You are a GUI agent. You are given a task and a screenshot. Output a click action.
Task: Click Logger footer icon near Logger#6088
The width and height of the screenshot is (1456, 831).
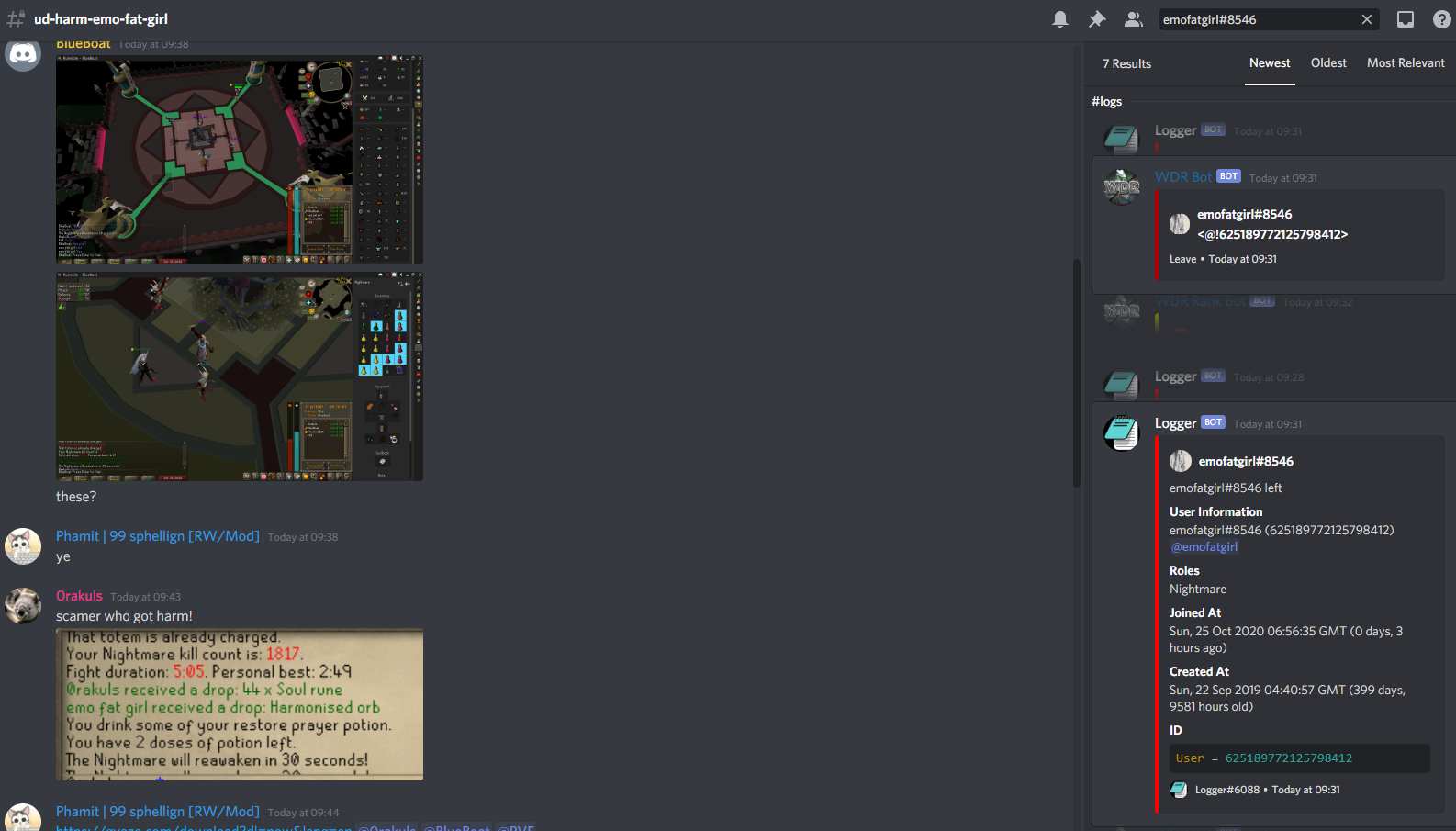[1179, 790]
